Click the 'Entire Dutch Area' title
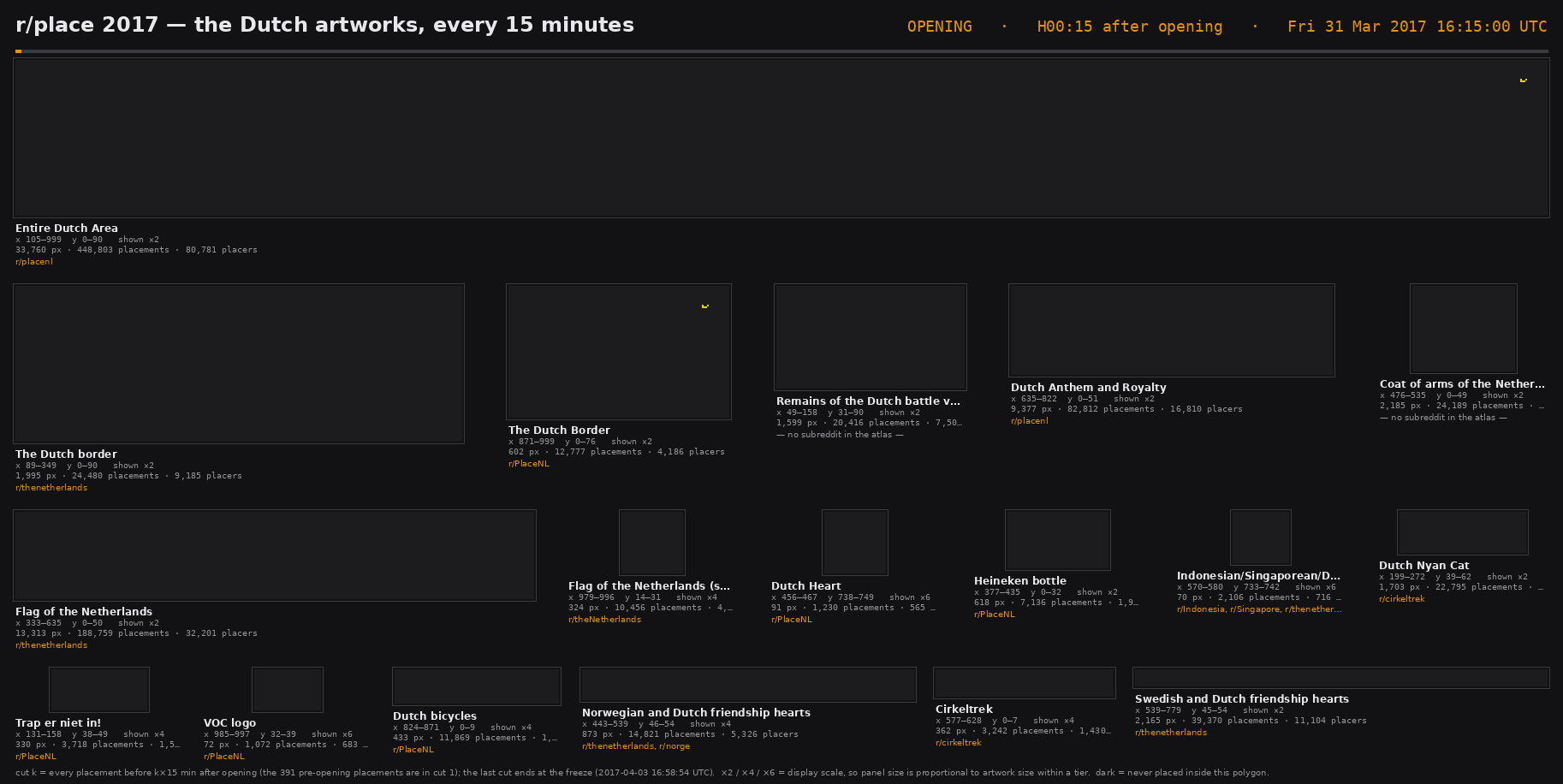Screen dimensions: 1563x784 click(67, 229)
